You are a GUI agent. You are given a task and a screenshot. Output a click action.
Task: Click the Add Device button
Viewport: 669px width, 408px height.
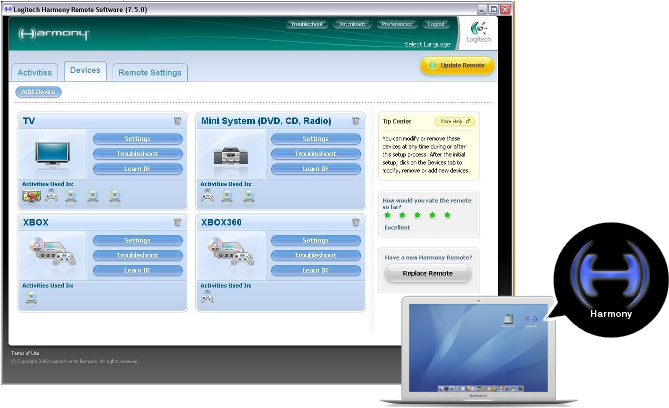(40, 92)
